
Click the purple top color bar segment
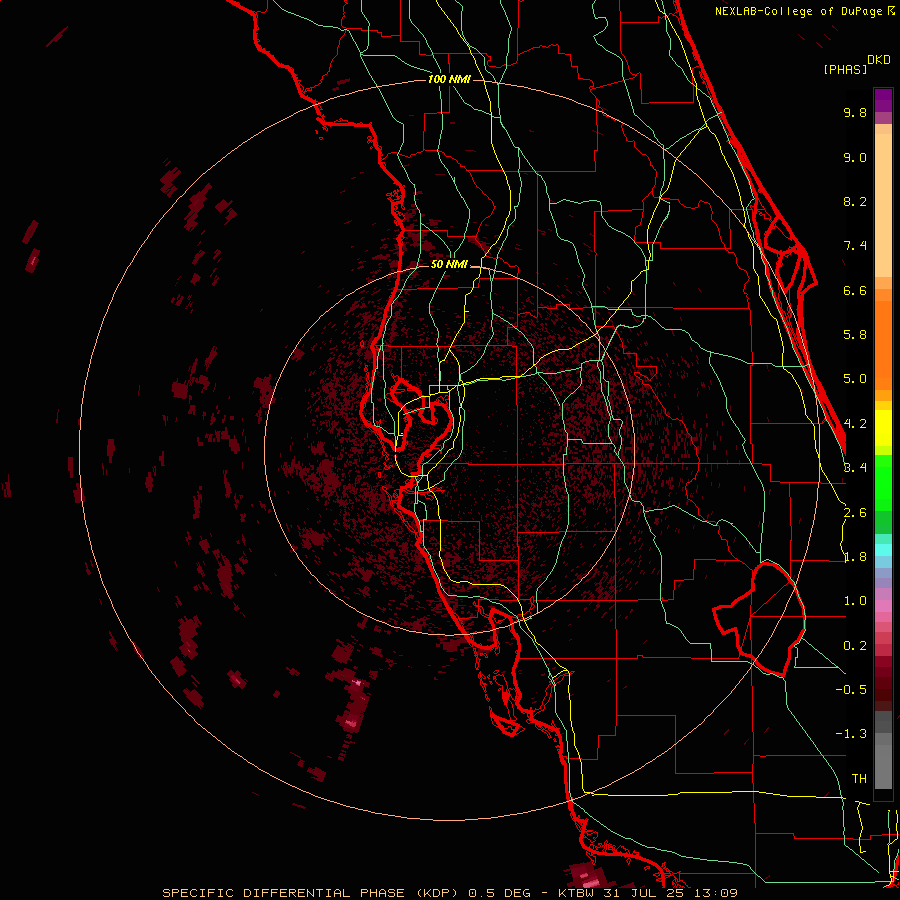tap(883, 100)
